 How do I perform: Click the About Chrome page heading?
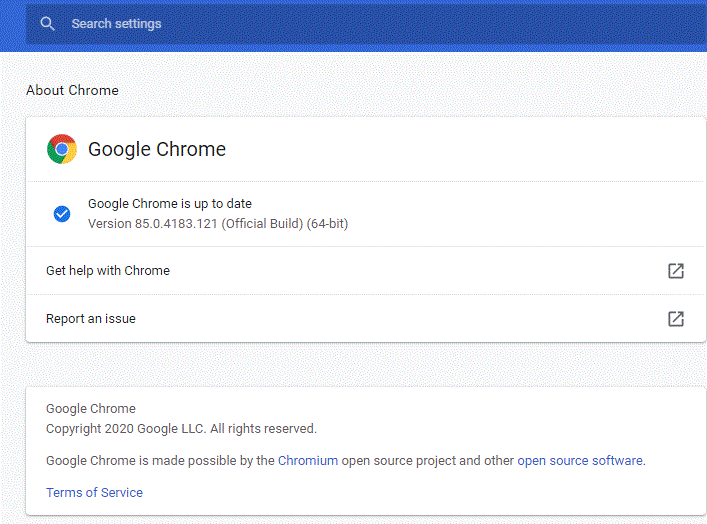pos(72,90)
